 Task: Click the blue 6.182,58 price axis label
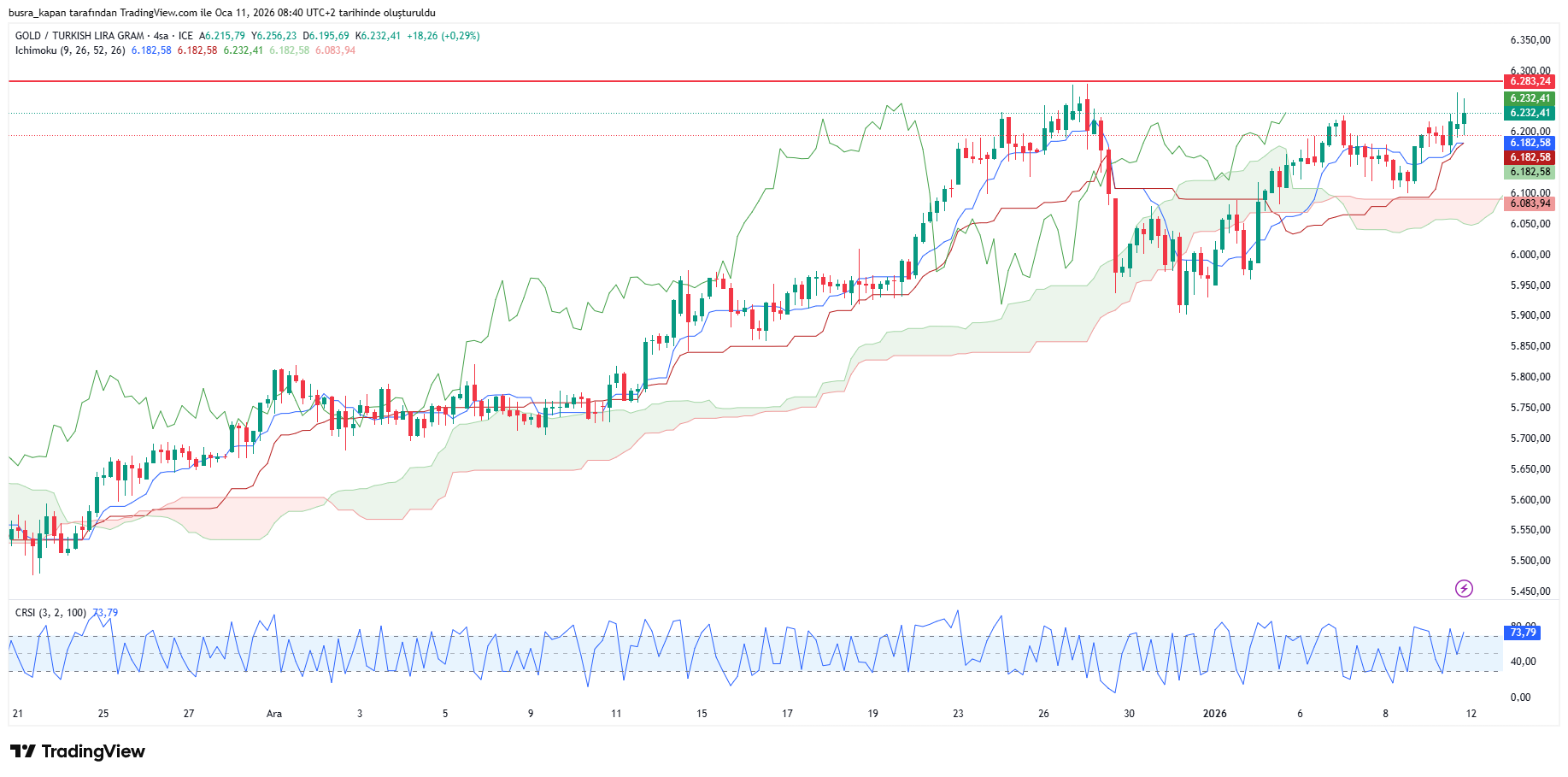[x=1530, y=143]
